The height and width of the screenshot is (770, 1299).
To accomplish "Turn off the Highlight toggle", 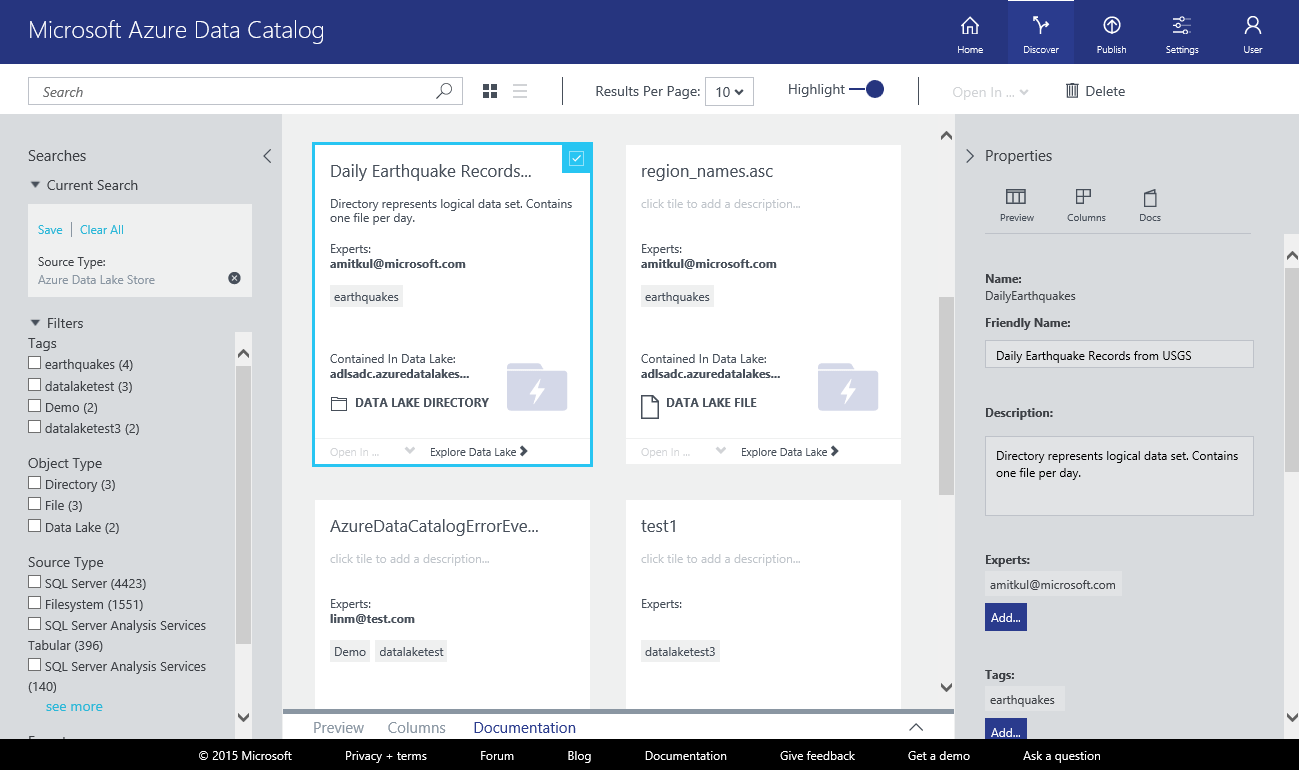I will [867, 90].
